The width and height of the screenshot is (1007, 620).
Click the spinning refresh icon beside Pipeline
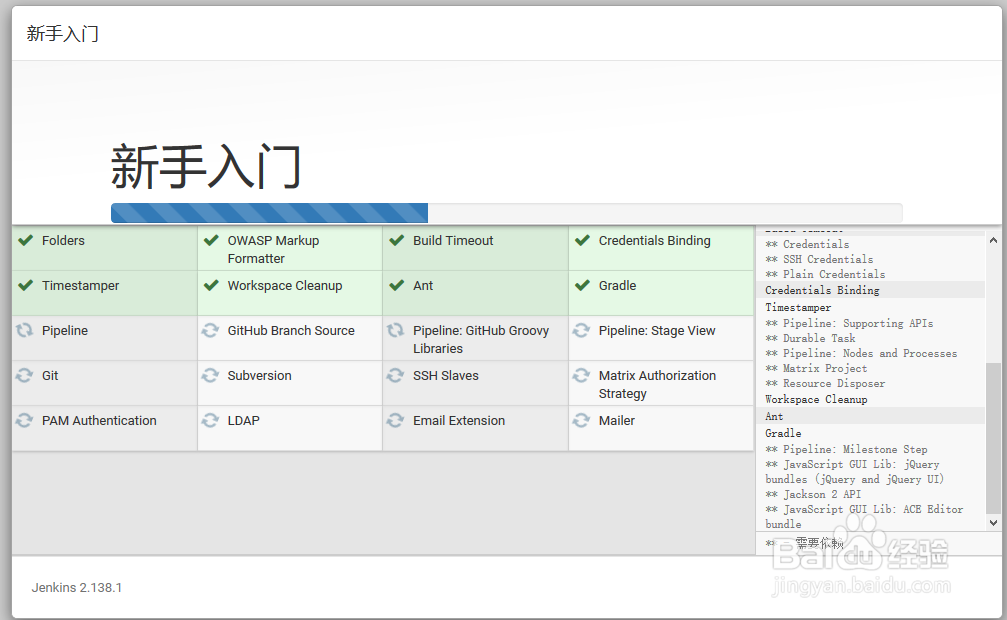point(24,330)
